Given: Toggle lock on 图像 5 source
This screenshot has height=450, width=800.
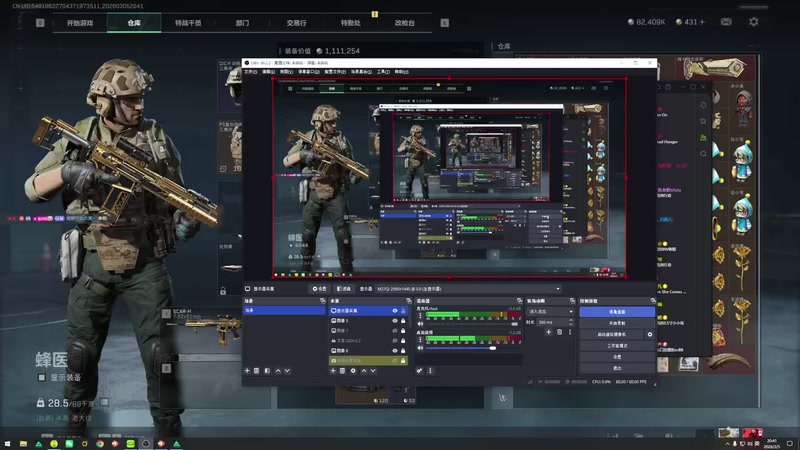Looking at the screenshot, I should click(x=403, y=320).
